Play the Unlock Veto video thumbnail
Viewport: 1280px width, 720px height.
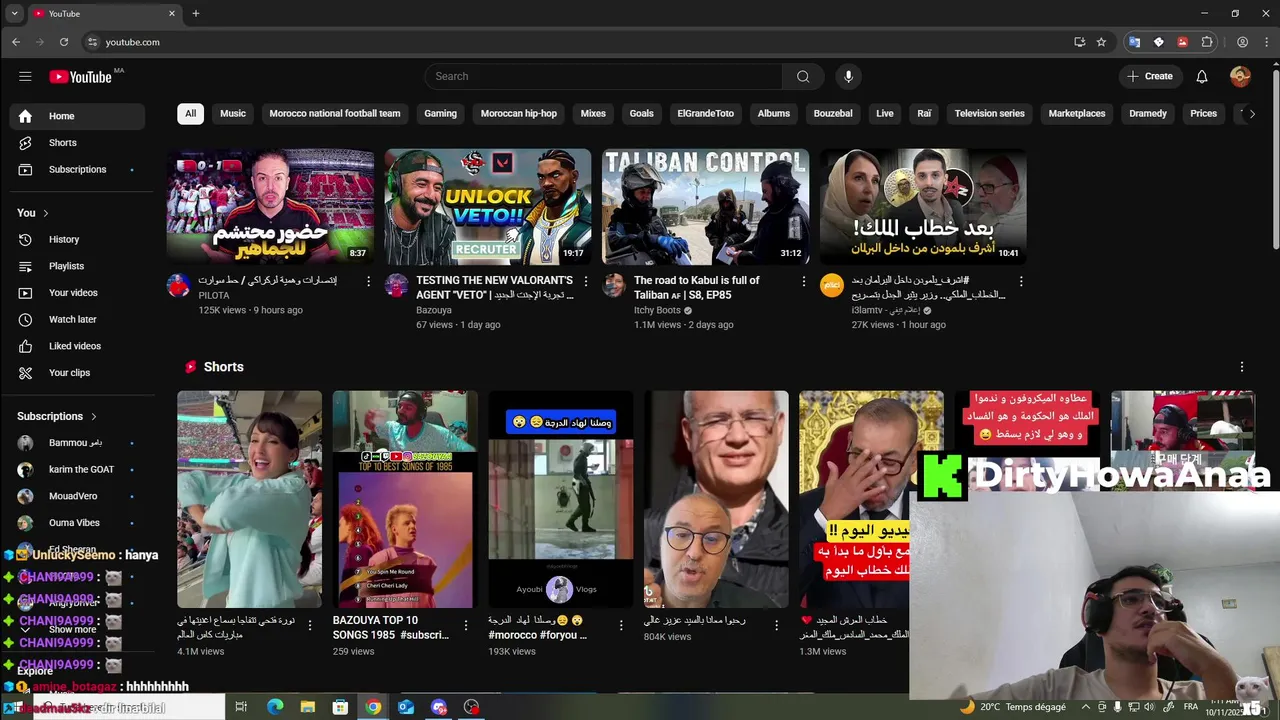click(x=488, y=207)
